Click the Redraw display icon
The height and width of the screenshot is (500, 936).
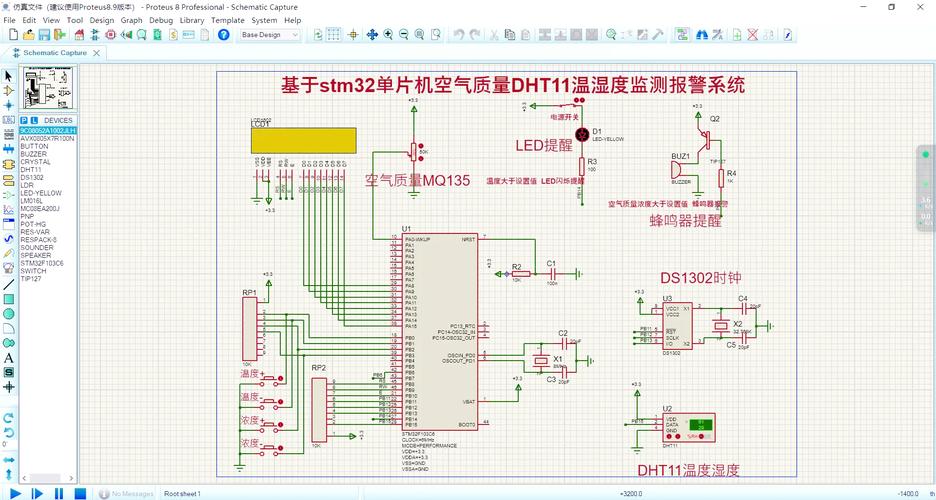point(318,35)
